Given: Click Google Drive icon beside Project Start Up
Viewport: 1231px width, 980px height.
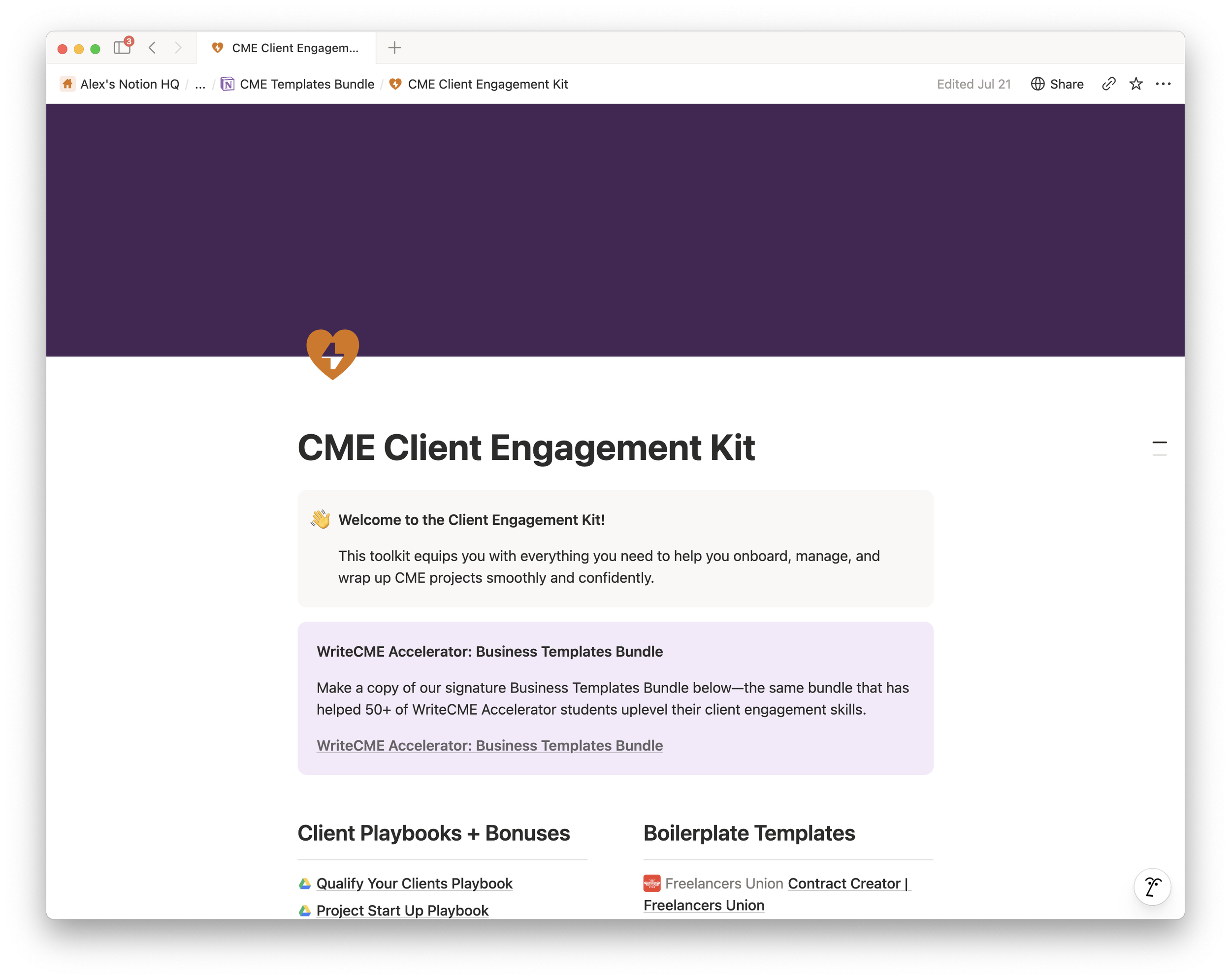Looking at the screenshot, I should pyautogui.click(x=305, y=911).
